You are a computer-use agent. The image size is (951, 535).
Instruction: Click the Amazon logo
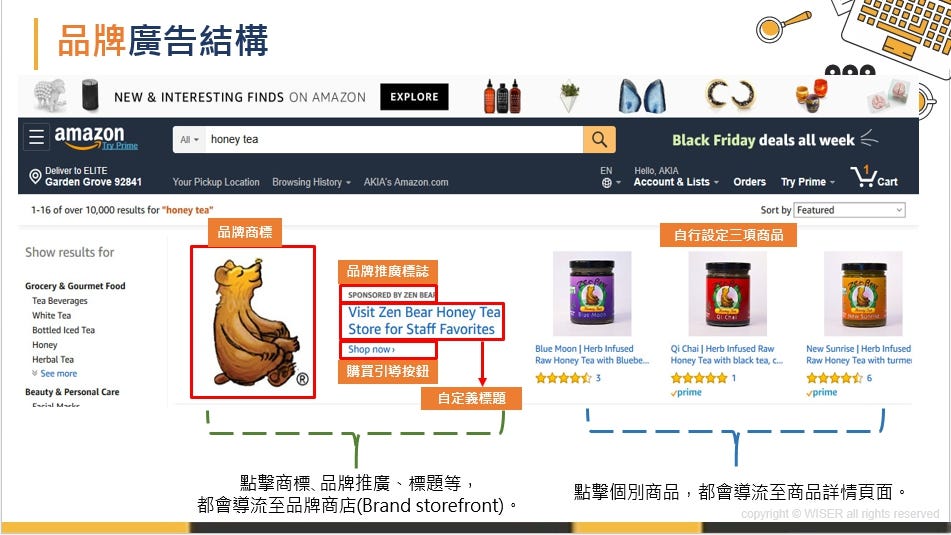click(x=89, y=137)
